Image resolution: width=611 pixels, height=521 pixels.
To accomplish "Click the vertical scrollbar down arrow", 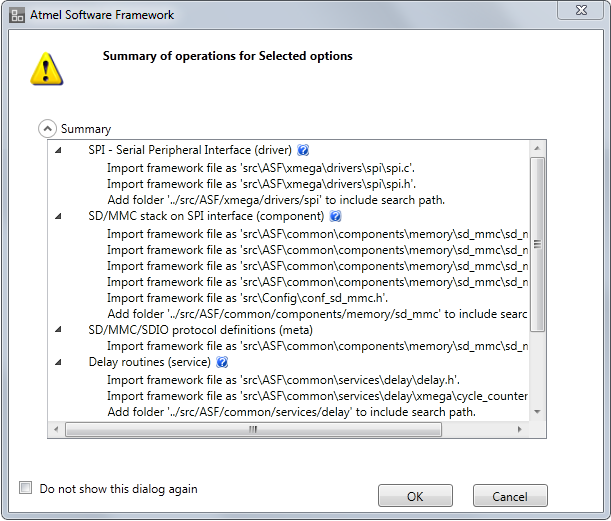I will [537, 412].
